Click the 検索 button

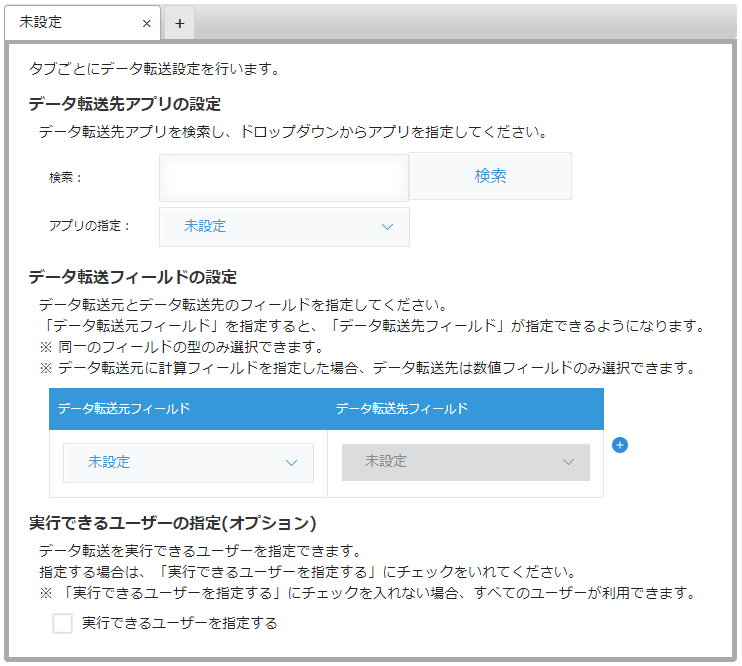click(490, 176)
